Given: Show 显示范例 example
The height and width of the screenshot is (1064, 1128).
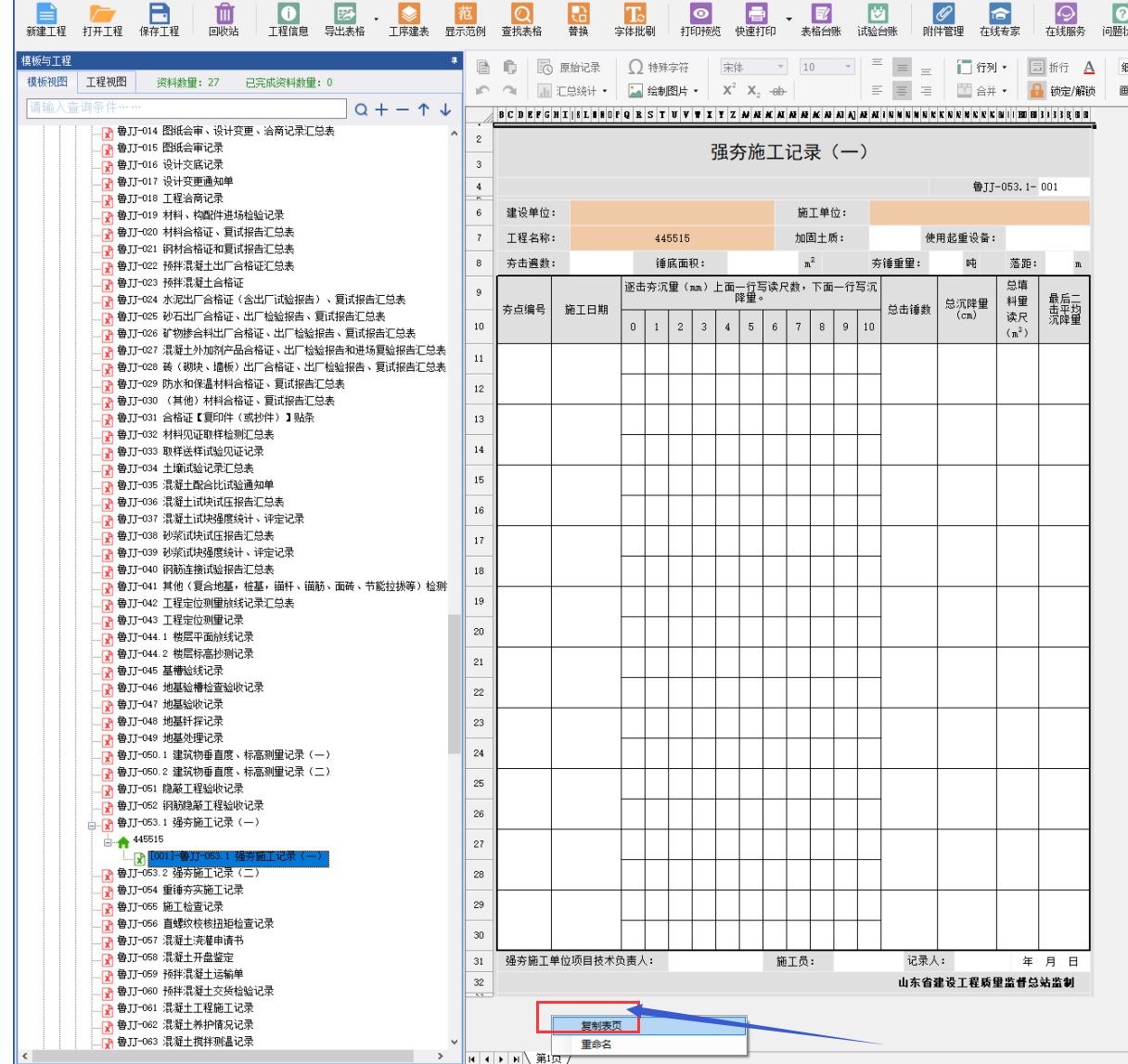Looking at the screenshot, I should 466,19.
